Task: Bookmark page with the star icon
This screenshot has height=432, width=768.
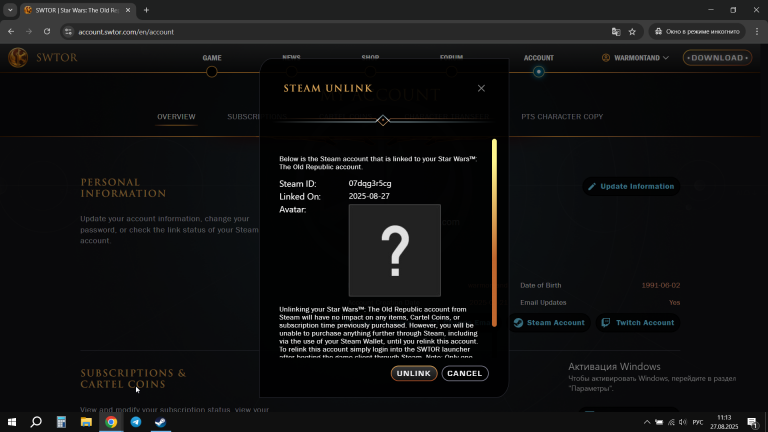Action: 632,32
